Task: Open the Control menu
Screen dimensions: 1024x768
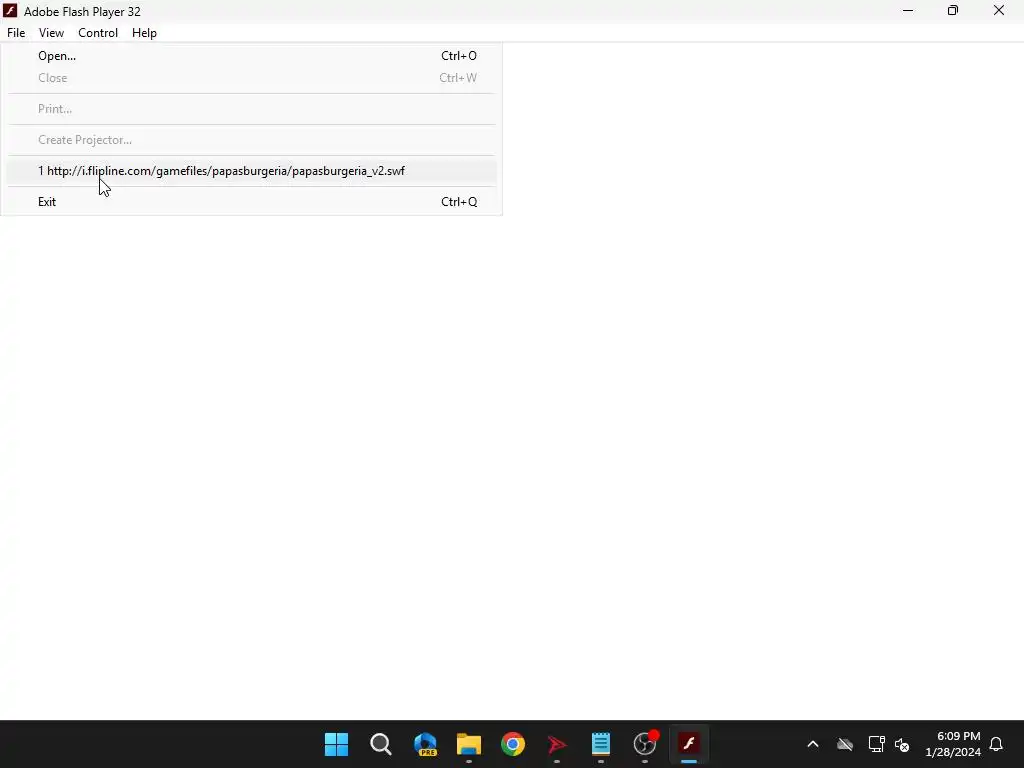Action: coord(98,33)
